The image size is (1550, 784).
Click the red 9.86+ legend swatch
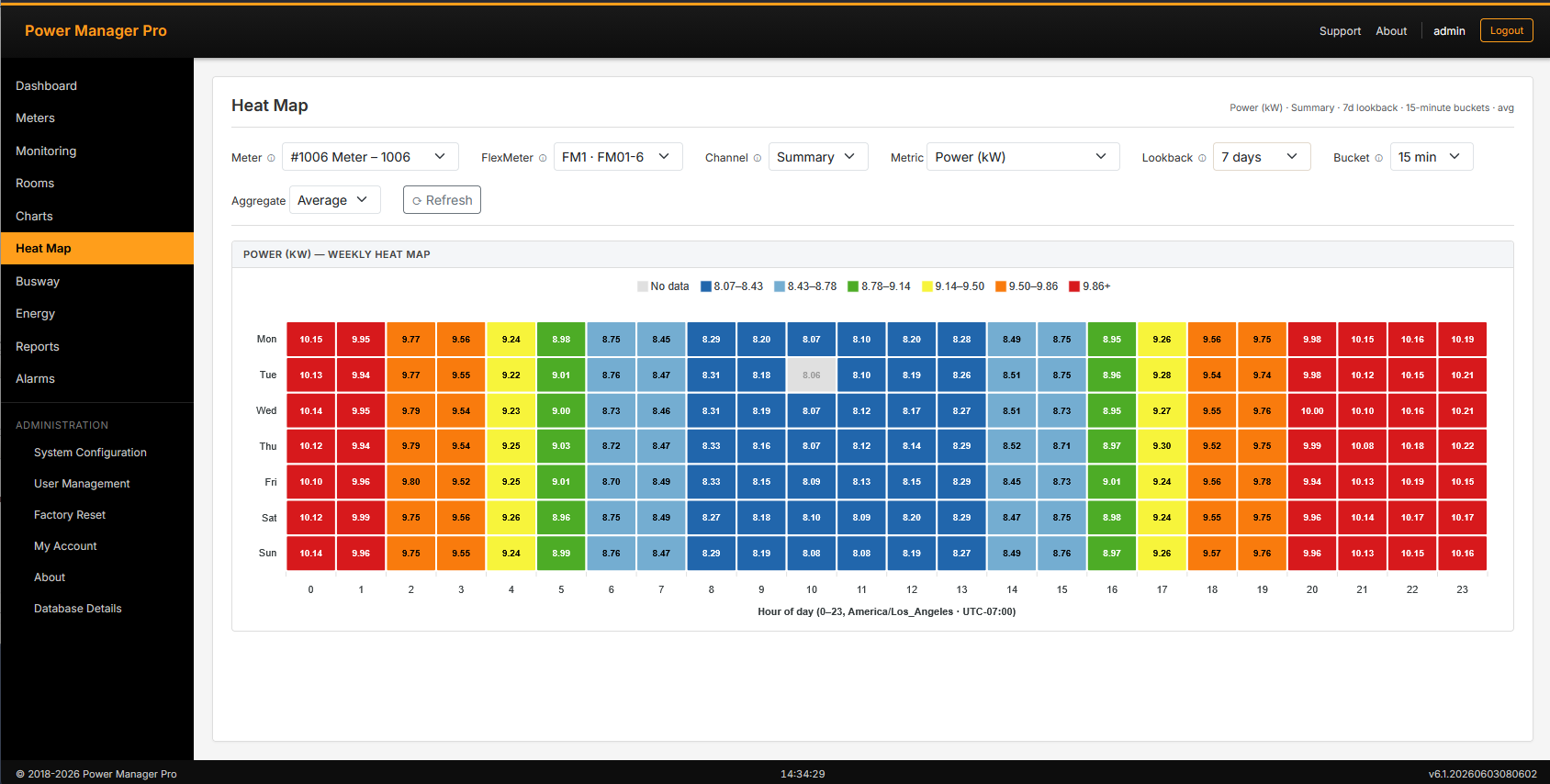click(1074, 286)
